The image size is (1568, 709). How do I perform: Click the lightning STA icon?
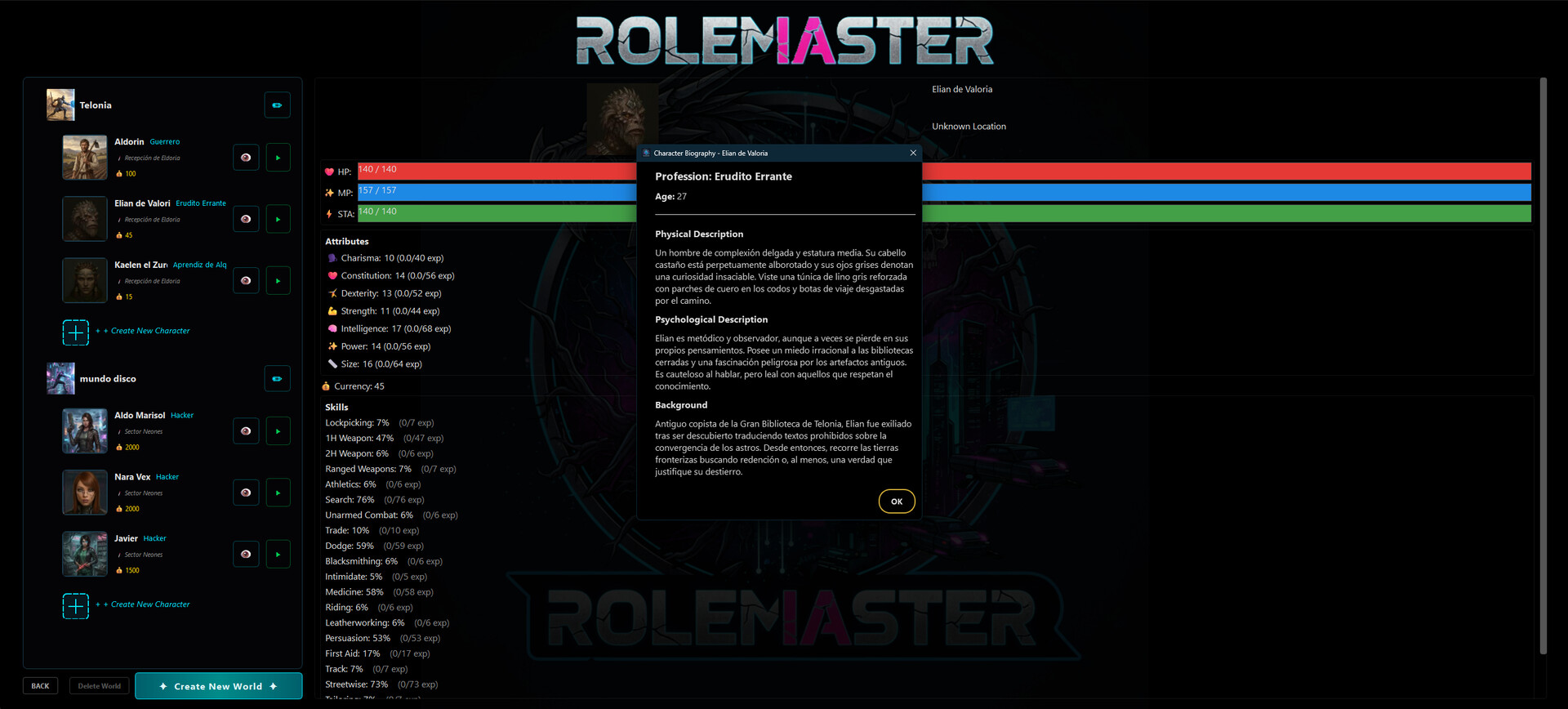click(329, 214)
